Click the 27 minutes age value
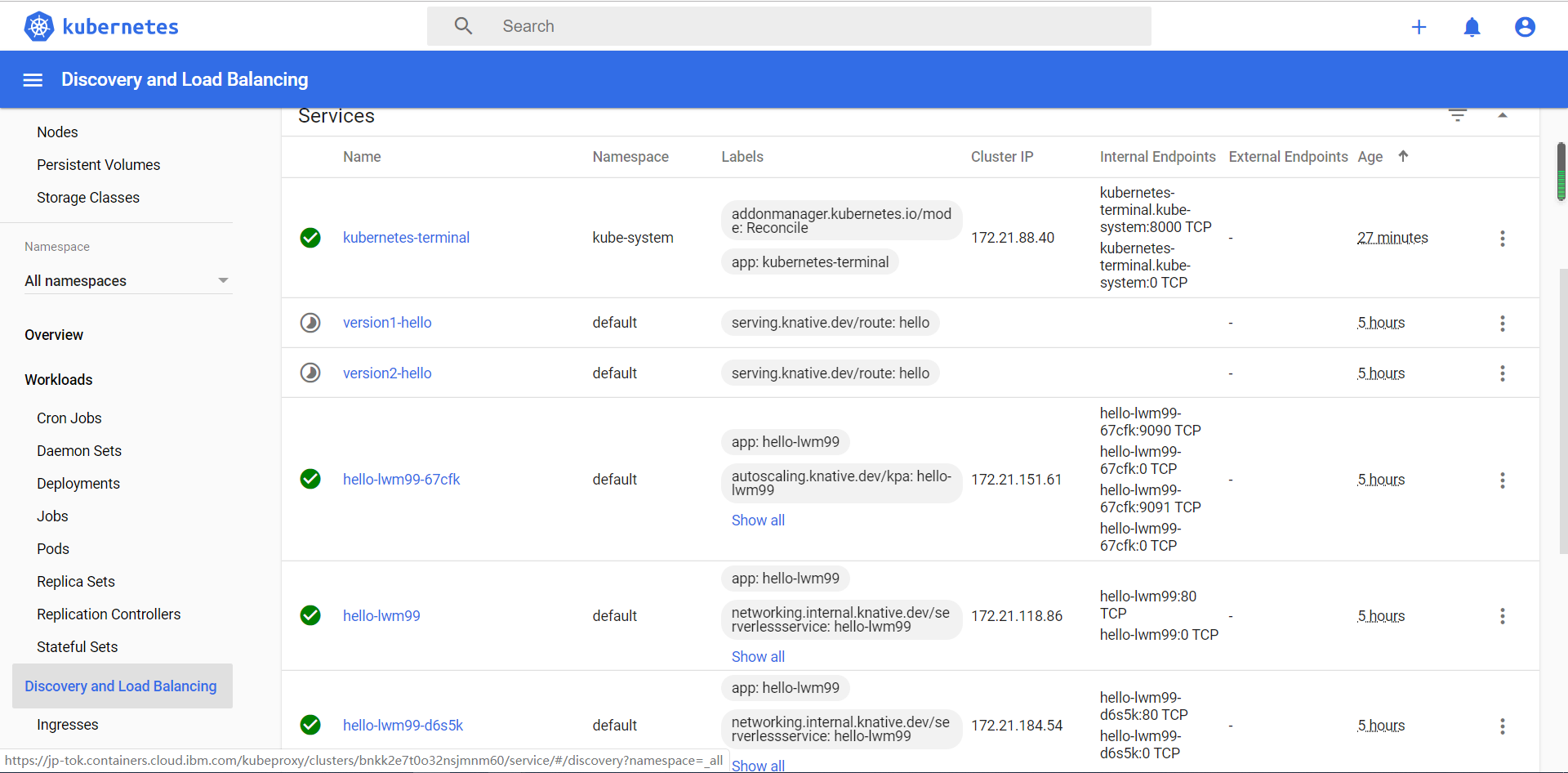 (1392, 238)
